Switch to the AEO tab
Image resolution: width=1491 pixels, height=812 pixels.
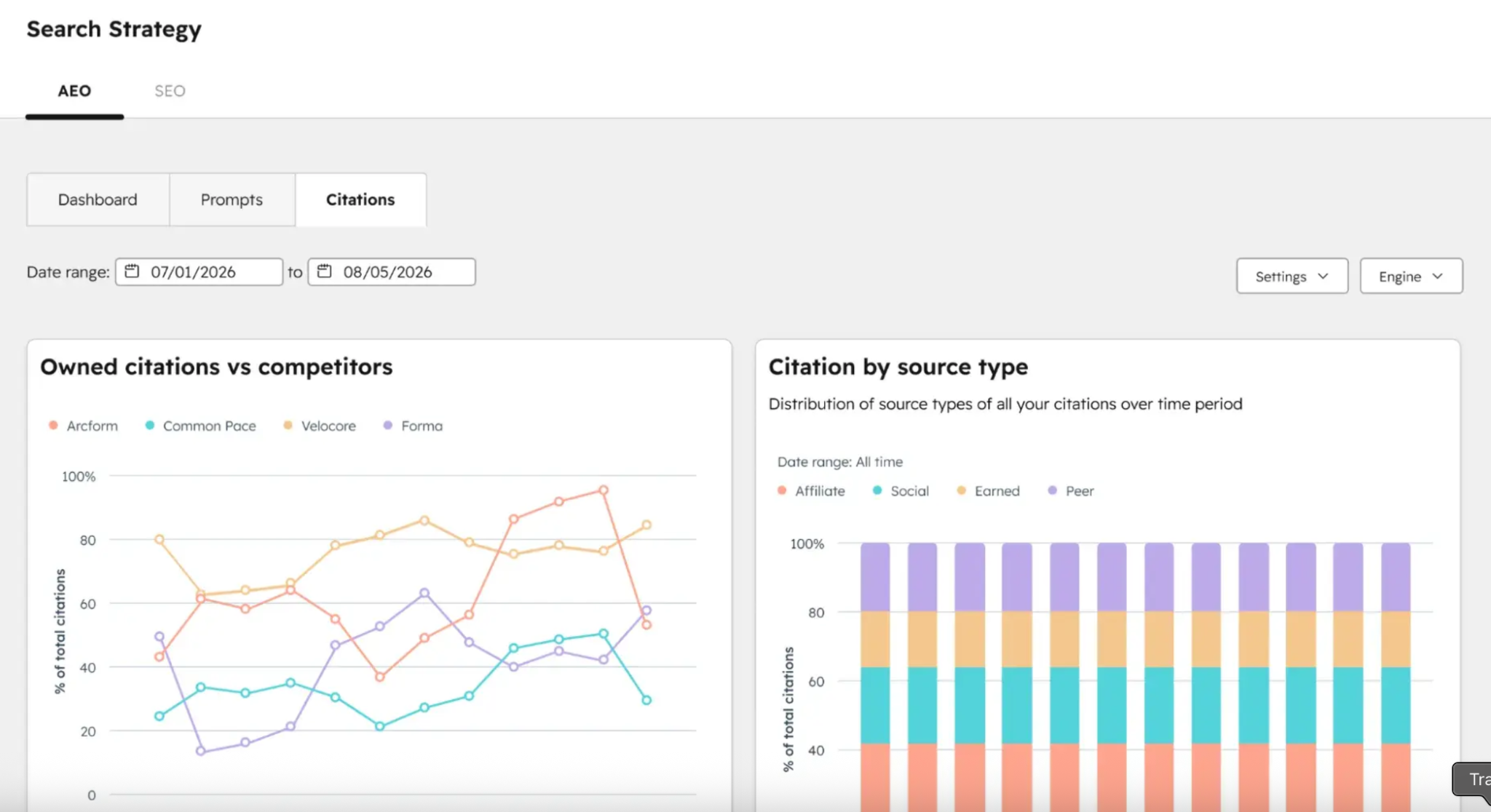tap(74, 91)
